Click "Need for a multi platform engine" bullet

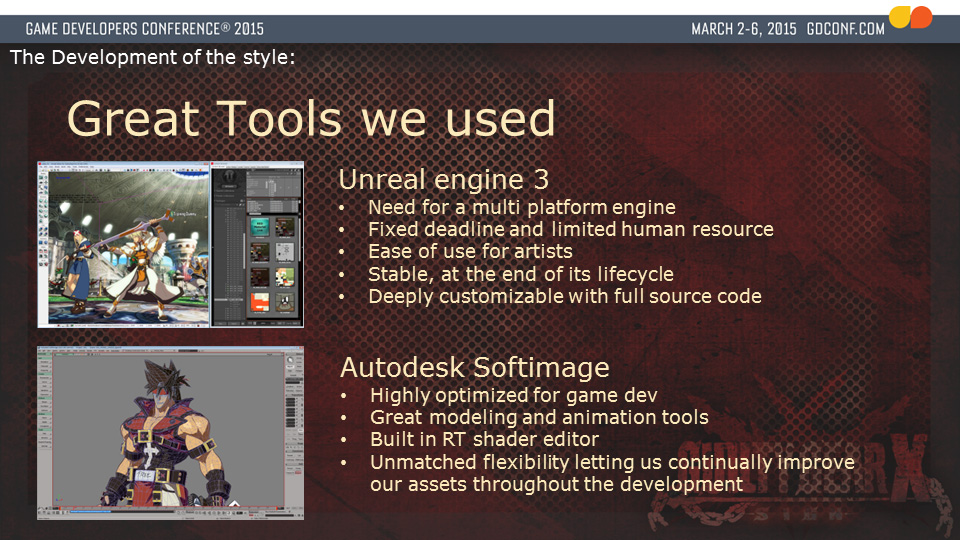(522, 208)
